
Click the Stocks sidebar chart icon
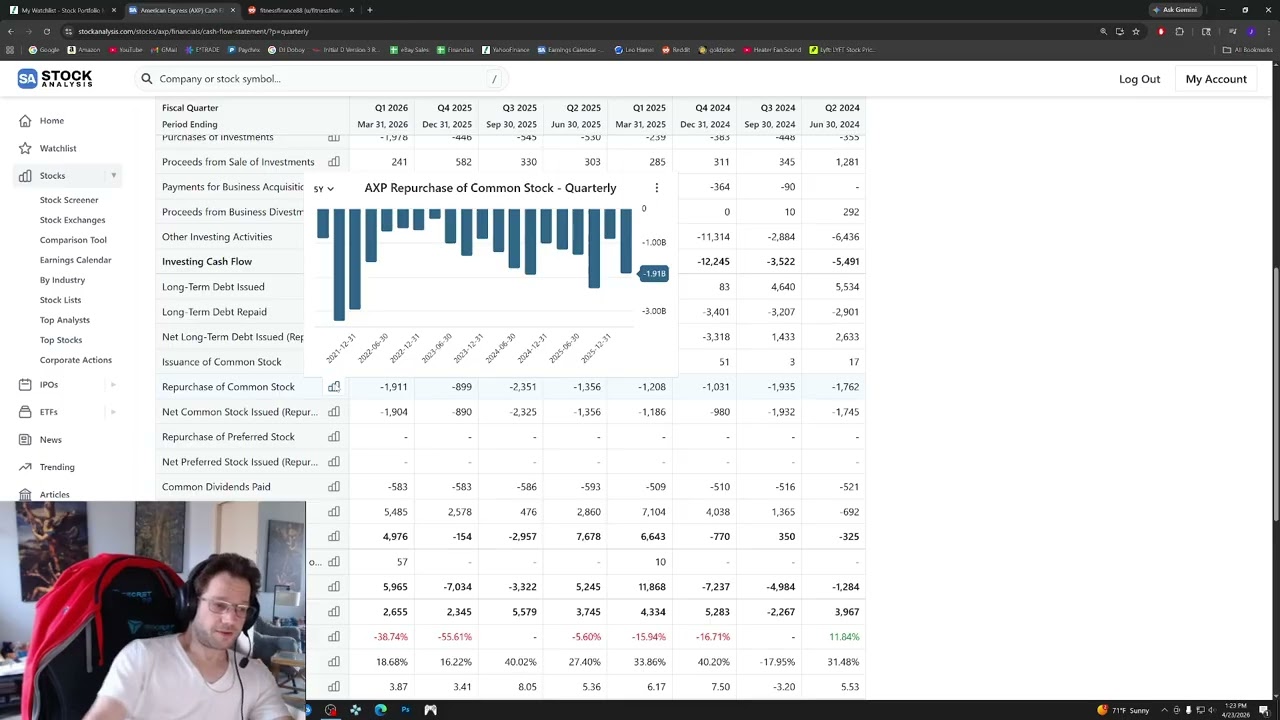point(25,176)
